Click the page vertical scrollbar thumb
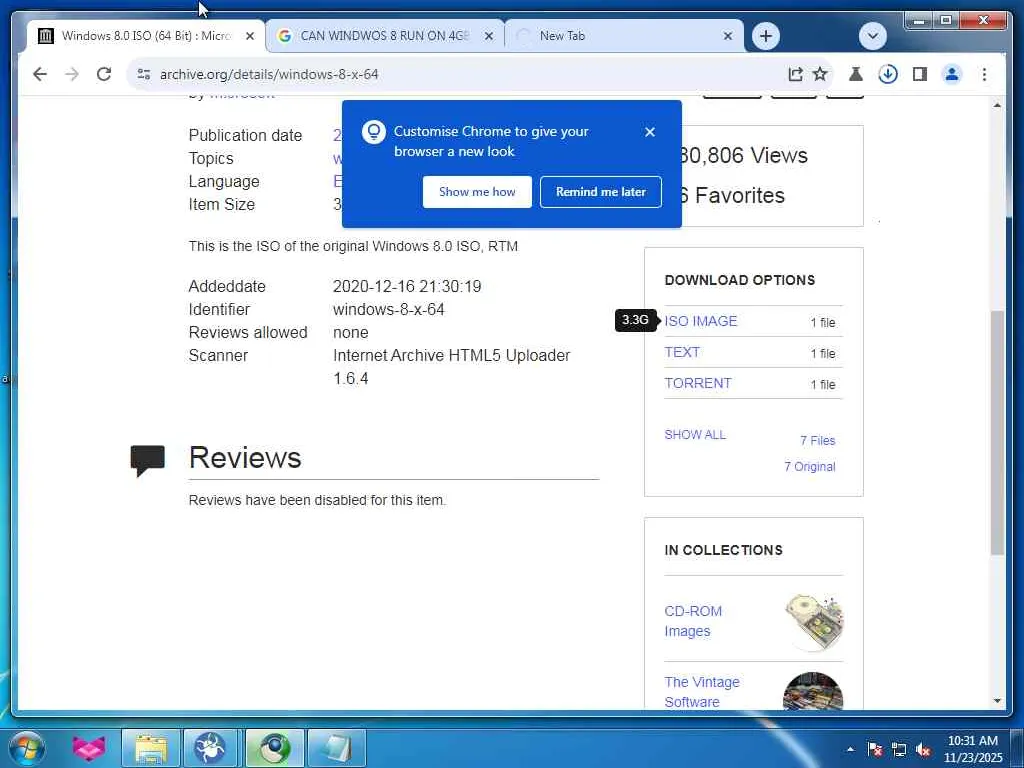 [997, 433]
